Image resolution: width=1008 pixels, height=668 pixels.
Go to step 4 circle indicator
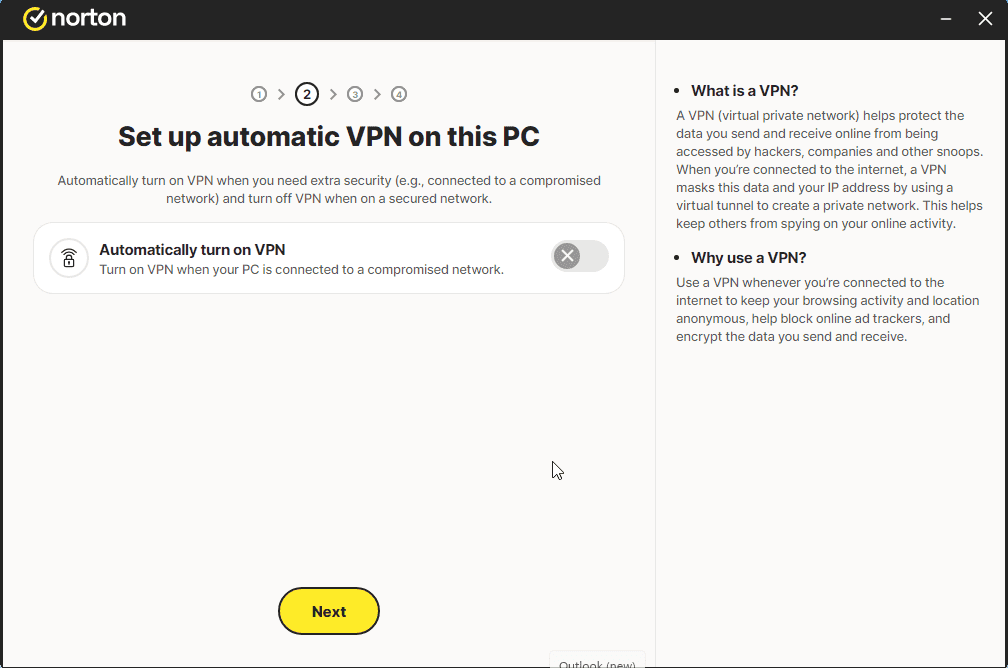click(x=399, y=94)
